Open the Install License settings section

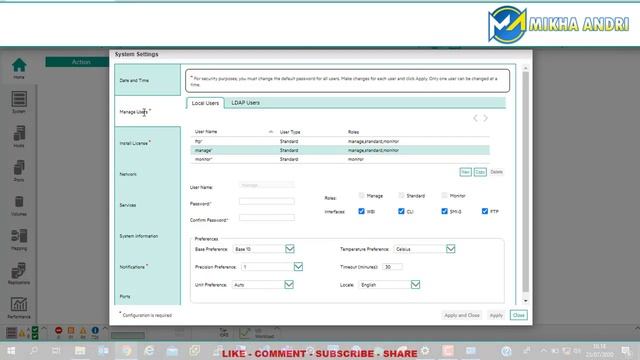click(x=147, y=142)
